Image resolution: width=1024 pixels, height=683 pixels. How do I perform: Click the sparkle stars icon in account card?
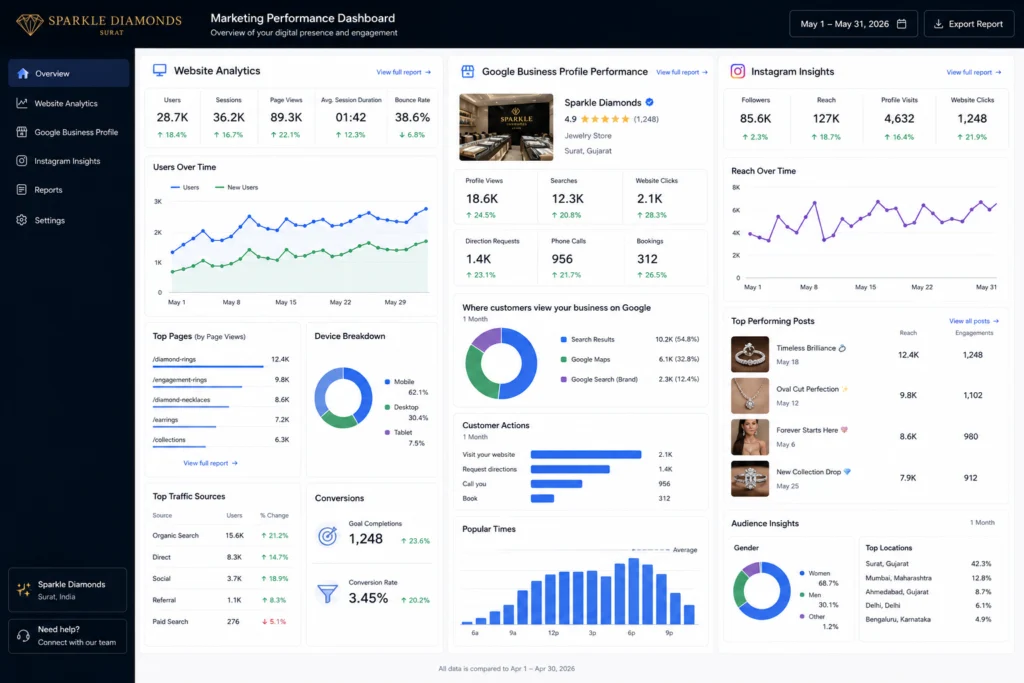tap(24, 590)
